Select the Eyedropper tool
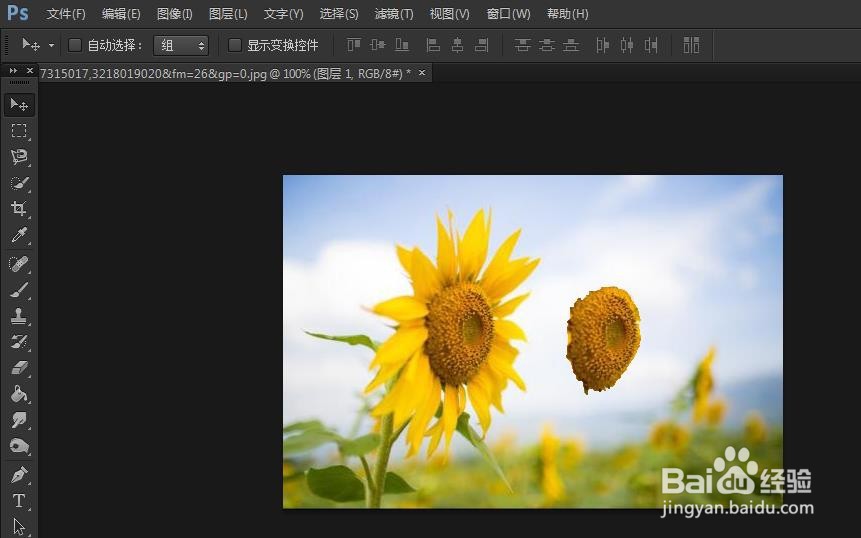The height and width of the screenshot is (538, 861). point(19,235)
